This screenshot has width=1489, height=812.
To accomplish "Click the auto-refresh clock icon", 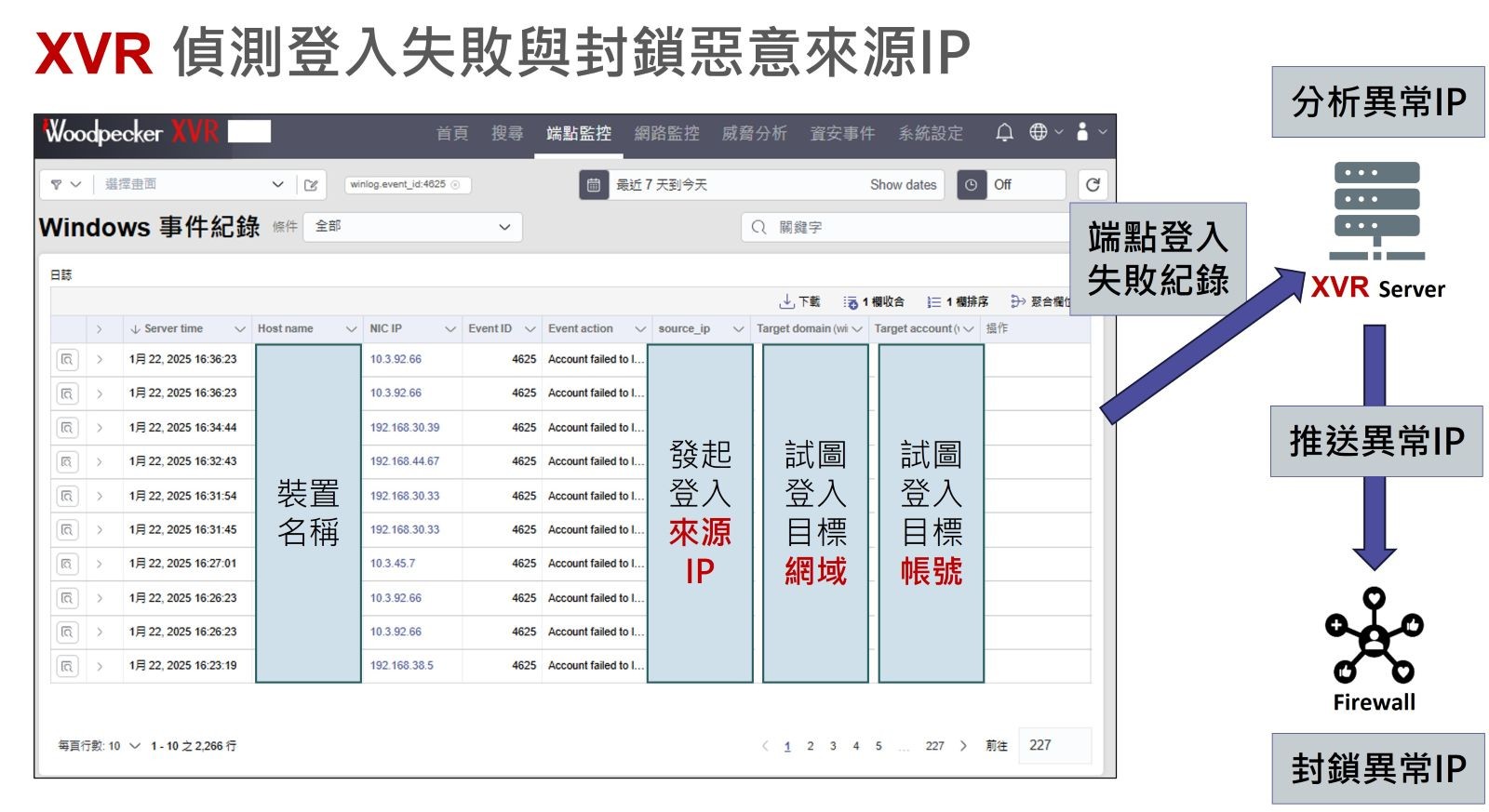I will click(971, 185).
